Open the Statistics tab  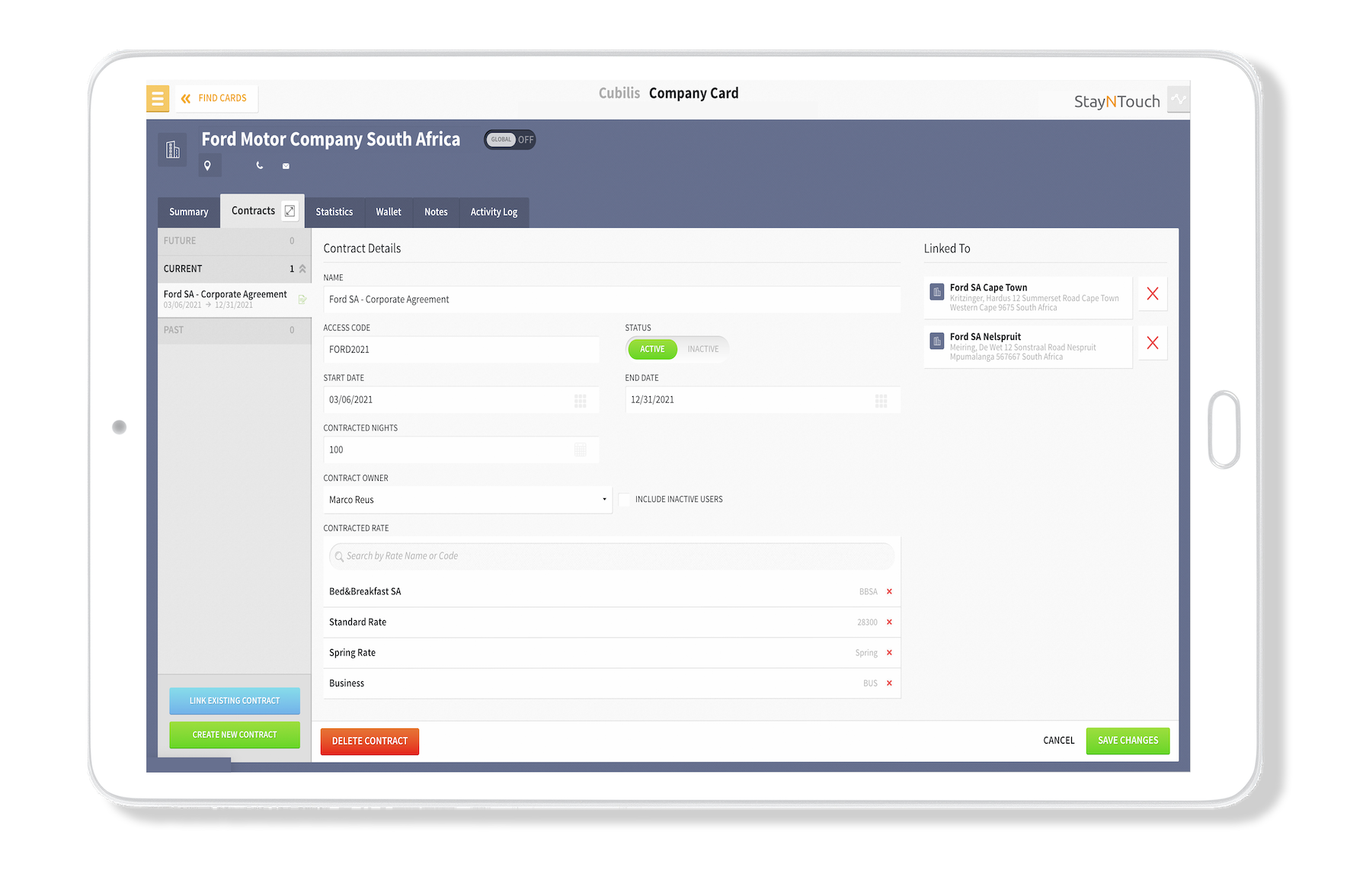334,212
